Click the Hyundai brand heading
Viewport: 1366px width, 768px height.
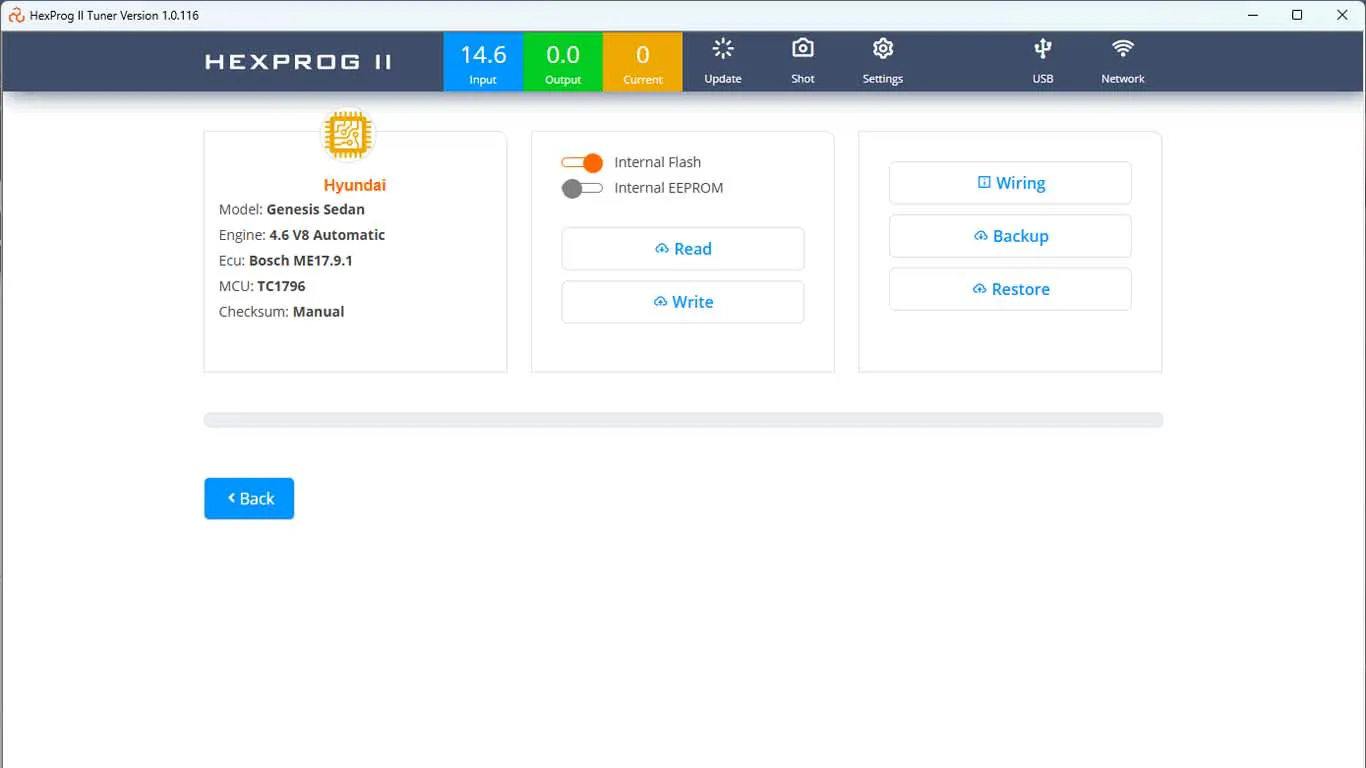pos(354,185)
